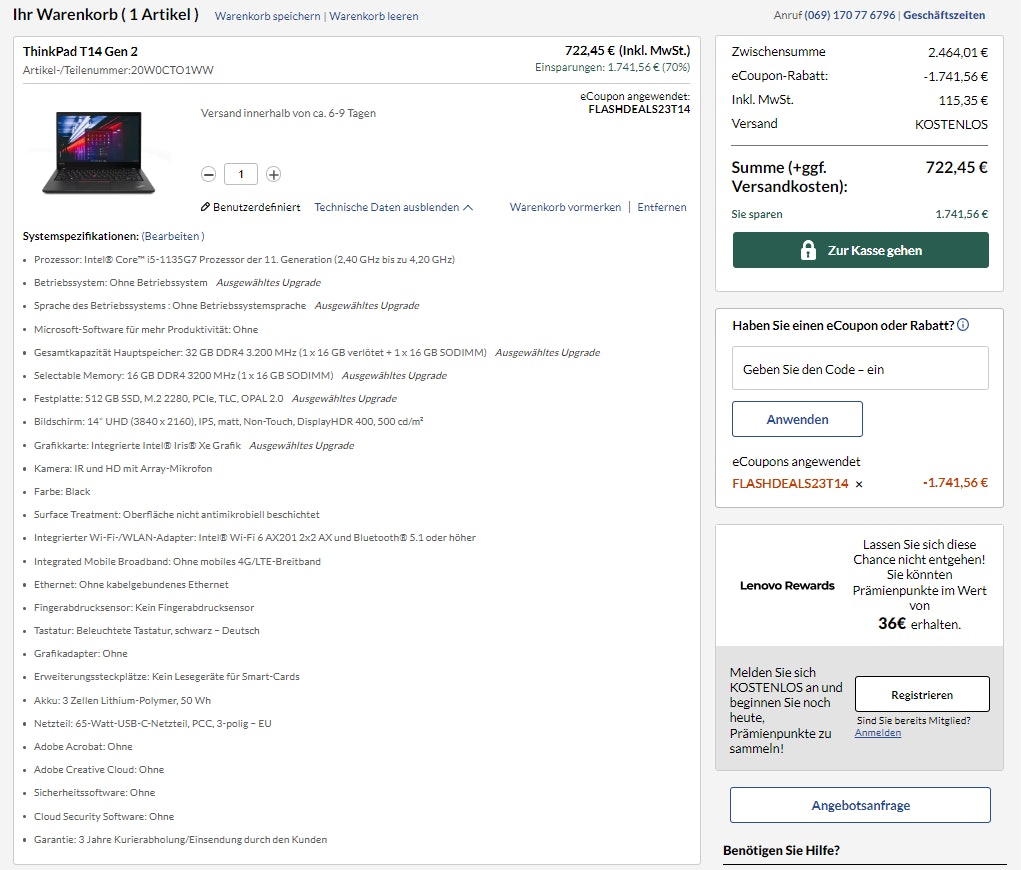Image resolution: width=1021 pixels, height=870 pixels.
Task: Save the cart via Warenkorb speichern
Action: click(x=265, y=17)
